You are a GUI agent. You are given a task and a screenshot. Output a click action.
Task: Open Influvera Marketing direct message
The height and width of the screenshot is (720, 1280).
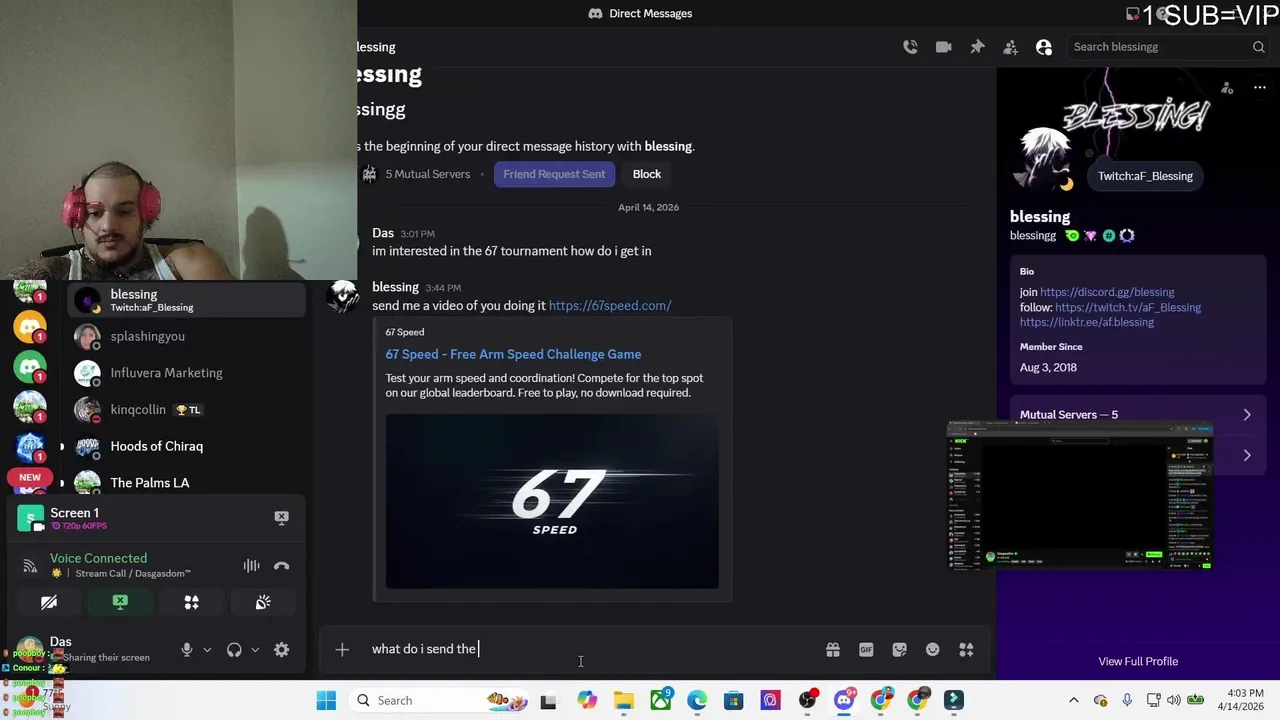point(187,373)
